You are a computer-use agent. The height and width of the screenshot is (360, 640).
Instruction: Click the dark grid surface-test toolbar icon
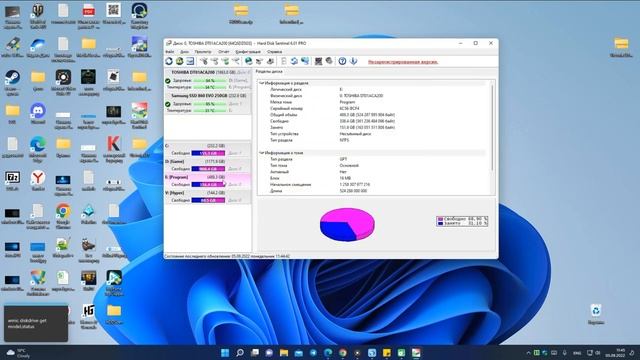click(x=318, y=61)
